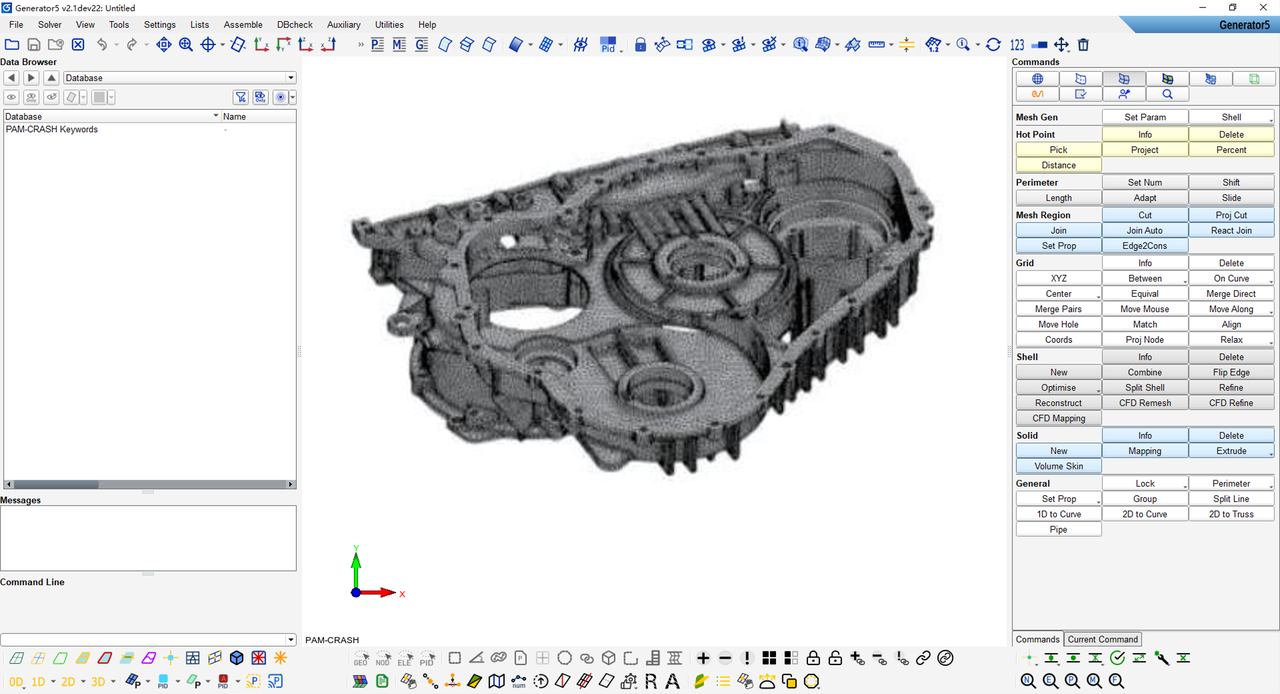
Task: Click the Save file icon
Action: tap(34, 44)
